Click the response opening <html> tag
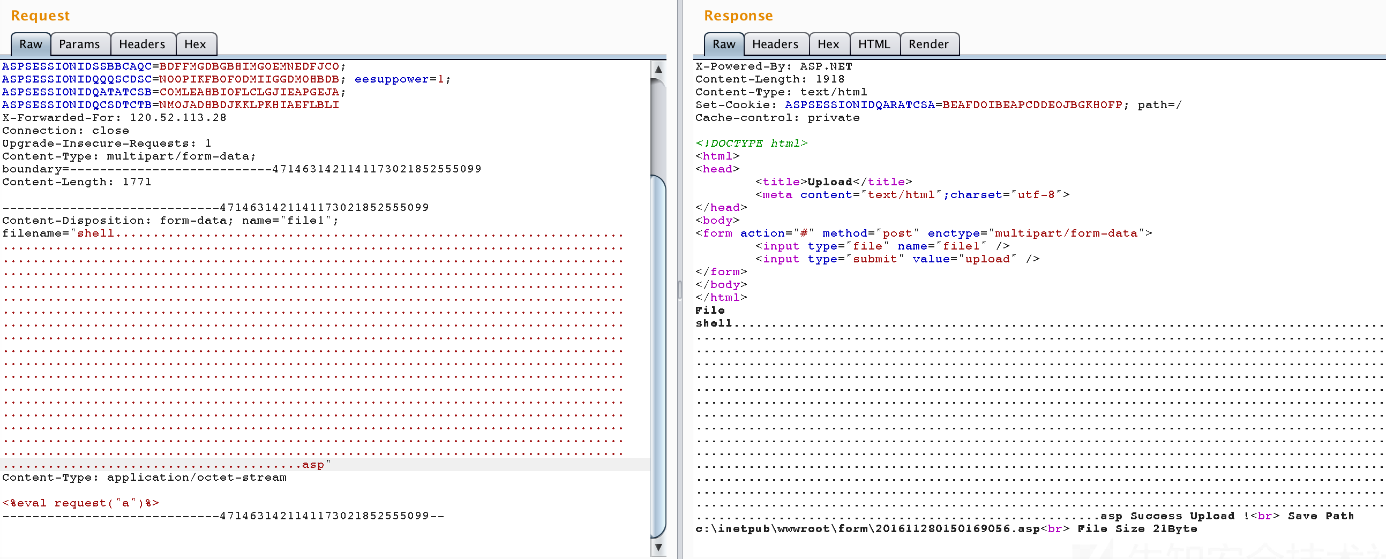The width and height of the screenshot is (1386, 559). 718,156
